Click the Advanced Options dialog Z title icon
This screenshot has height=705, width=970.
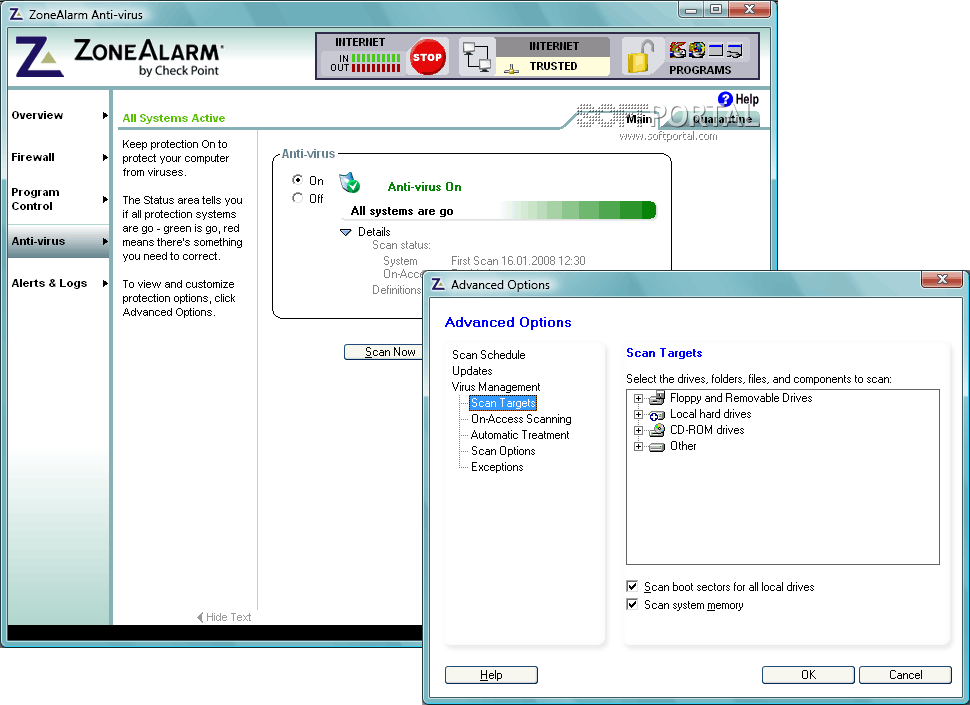click(438, 284)
